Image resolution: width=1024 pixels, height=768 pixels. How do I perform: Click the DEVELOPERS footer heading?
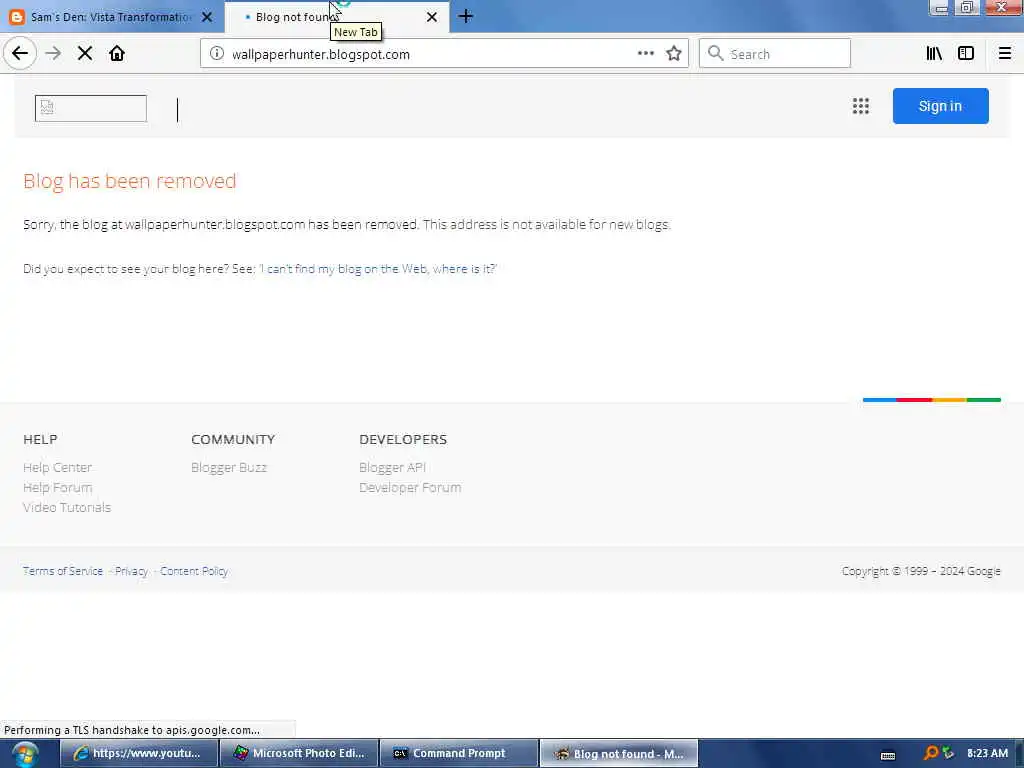(x=403, y=440)
